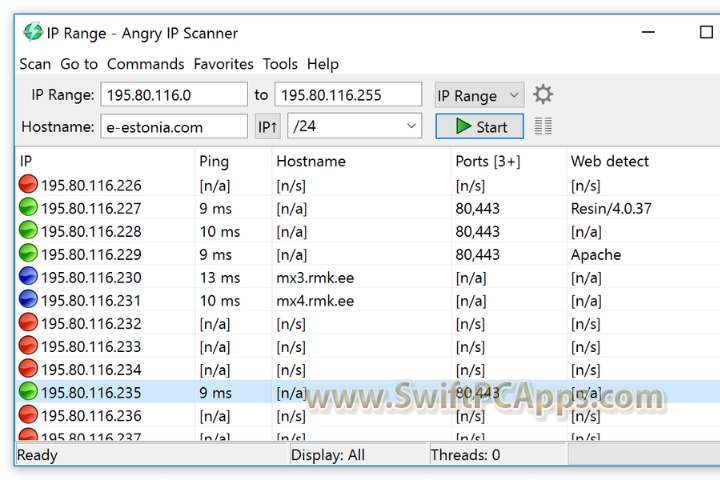The image size is (720, 480).
Task: Open the Go to menu
Action: click(x=79, y=64)
